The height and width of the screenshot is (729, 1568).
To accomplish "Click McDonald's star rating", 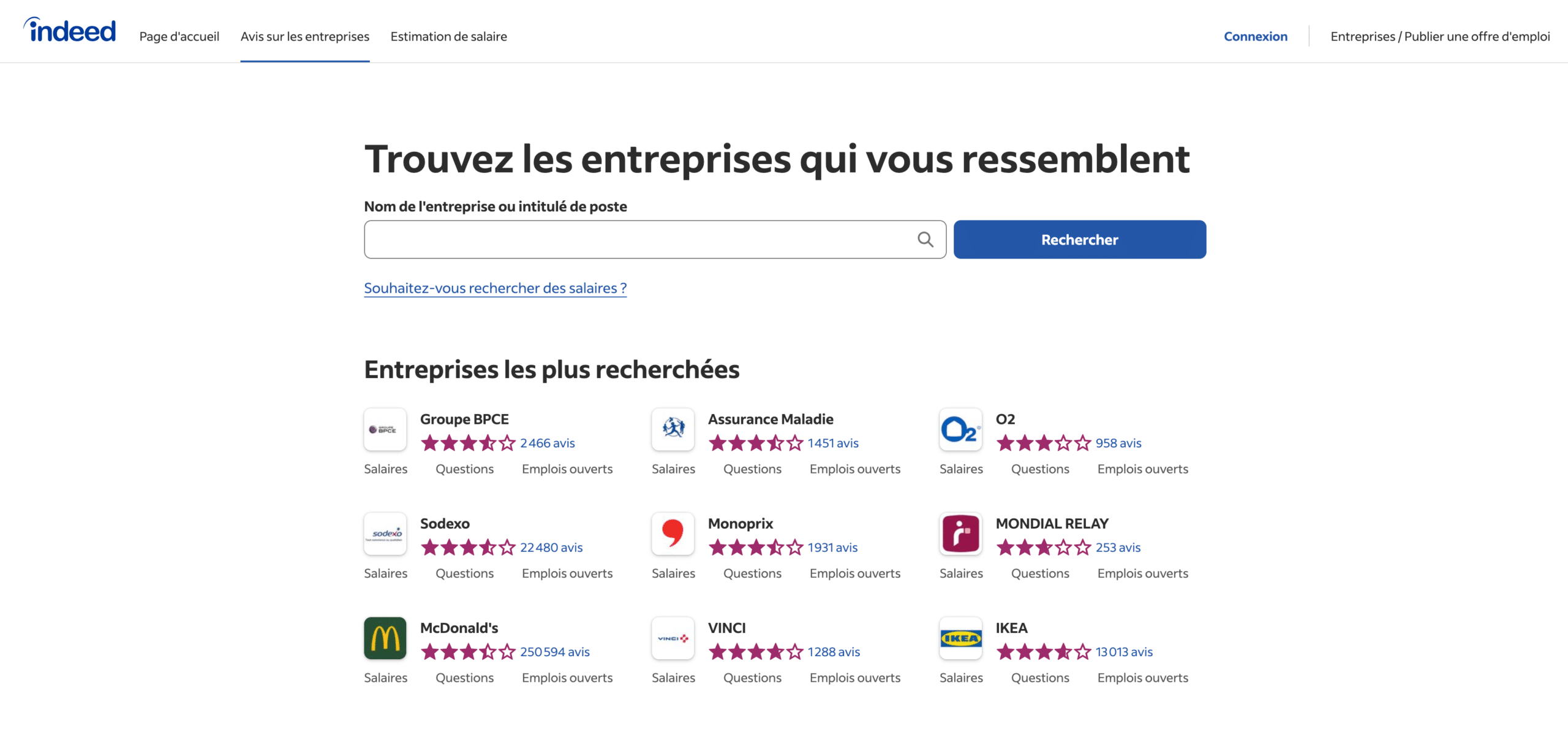I will (468, 652).
